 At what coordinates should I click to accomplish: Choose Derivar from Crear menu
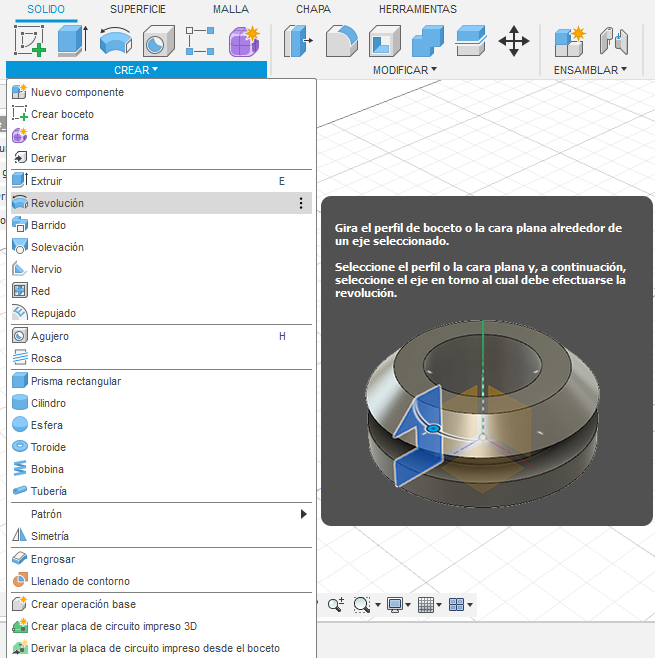tap(161, 158)
